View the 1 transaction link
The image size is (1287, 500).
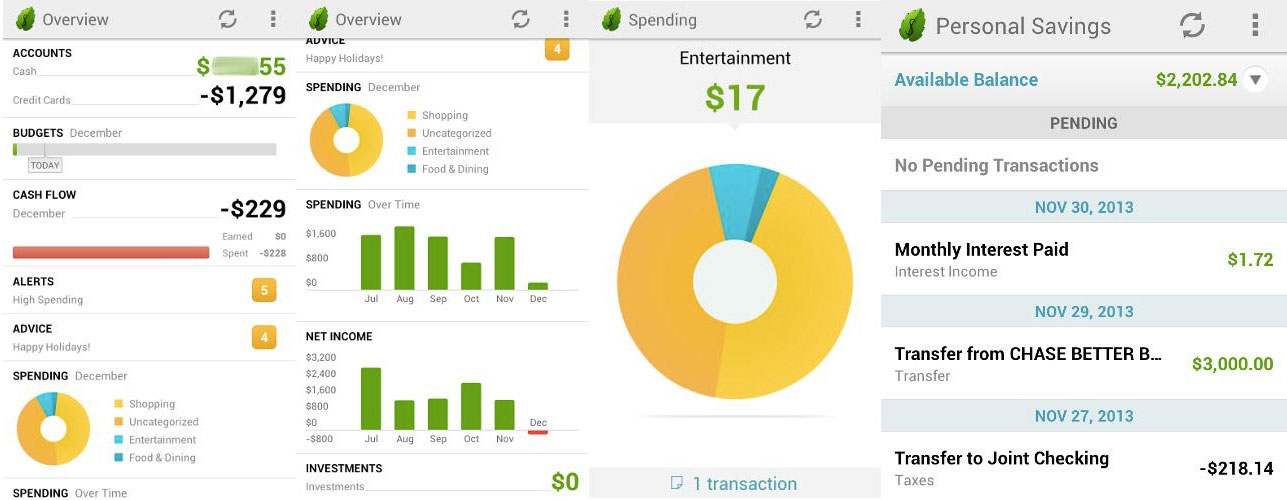coord(744,483)
